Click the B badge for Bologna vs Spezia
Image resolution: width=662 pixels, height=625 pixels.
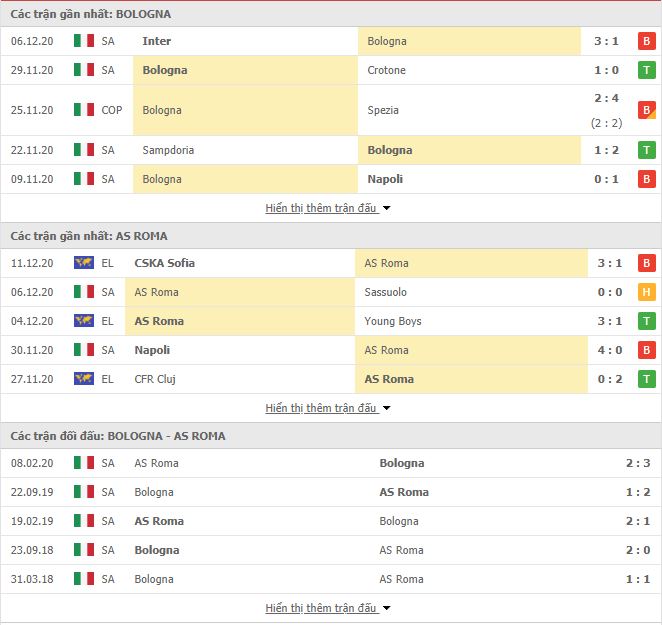pyautogui.click(x=646, y=110)
